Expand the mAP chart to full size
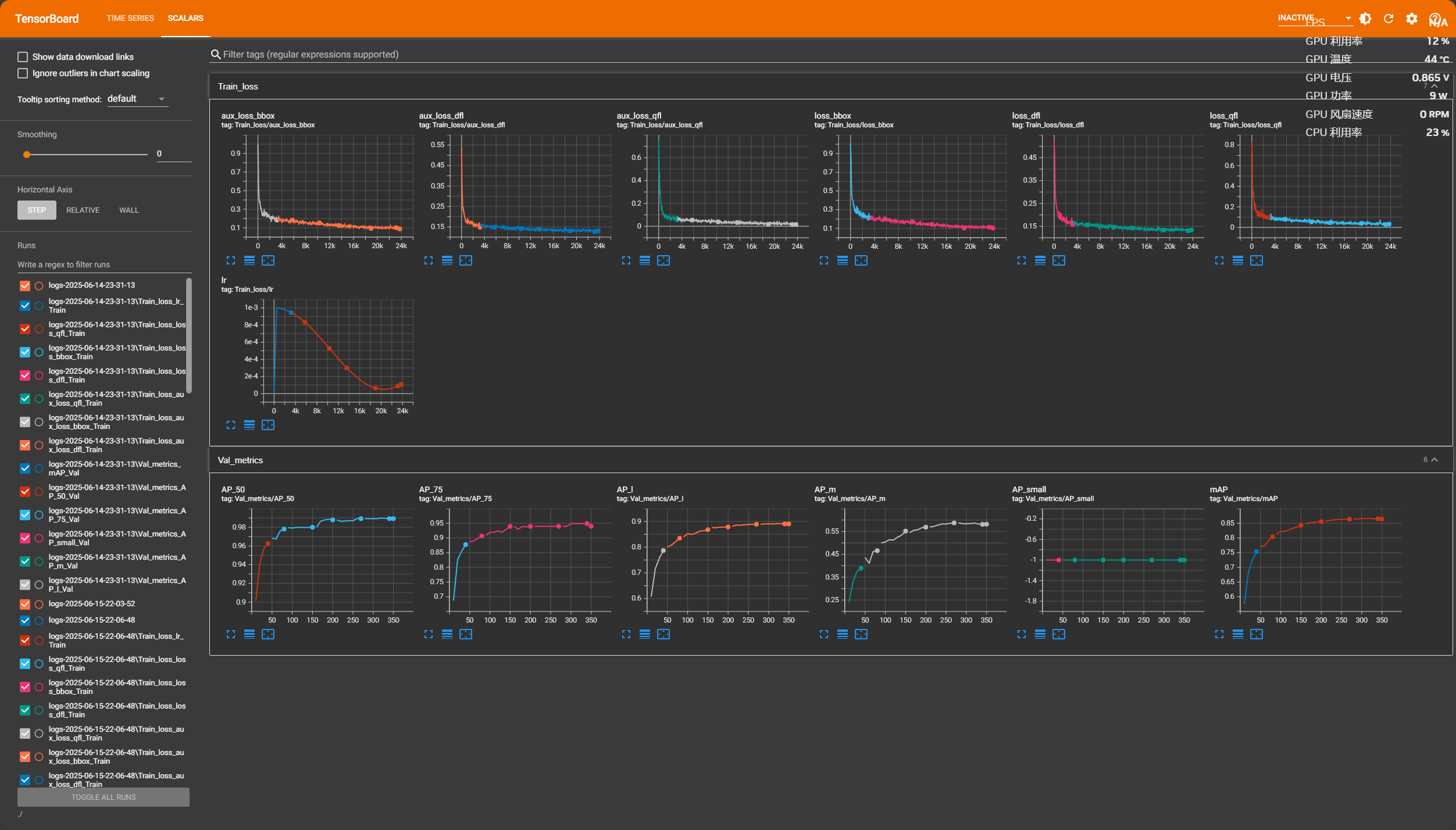 (1219, 634)
